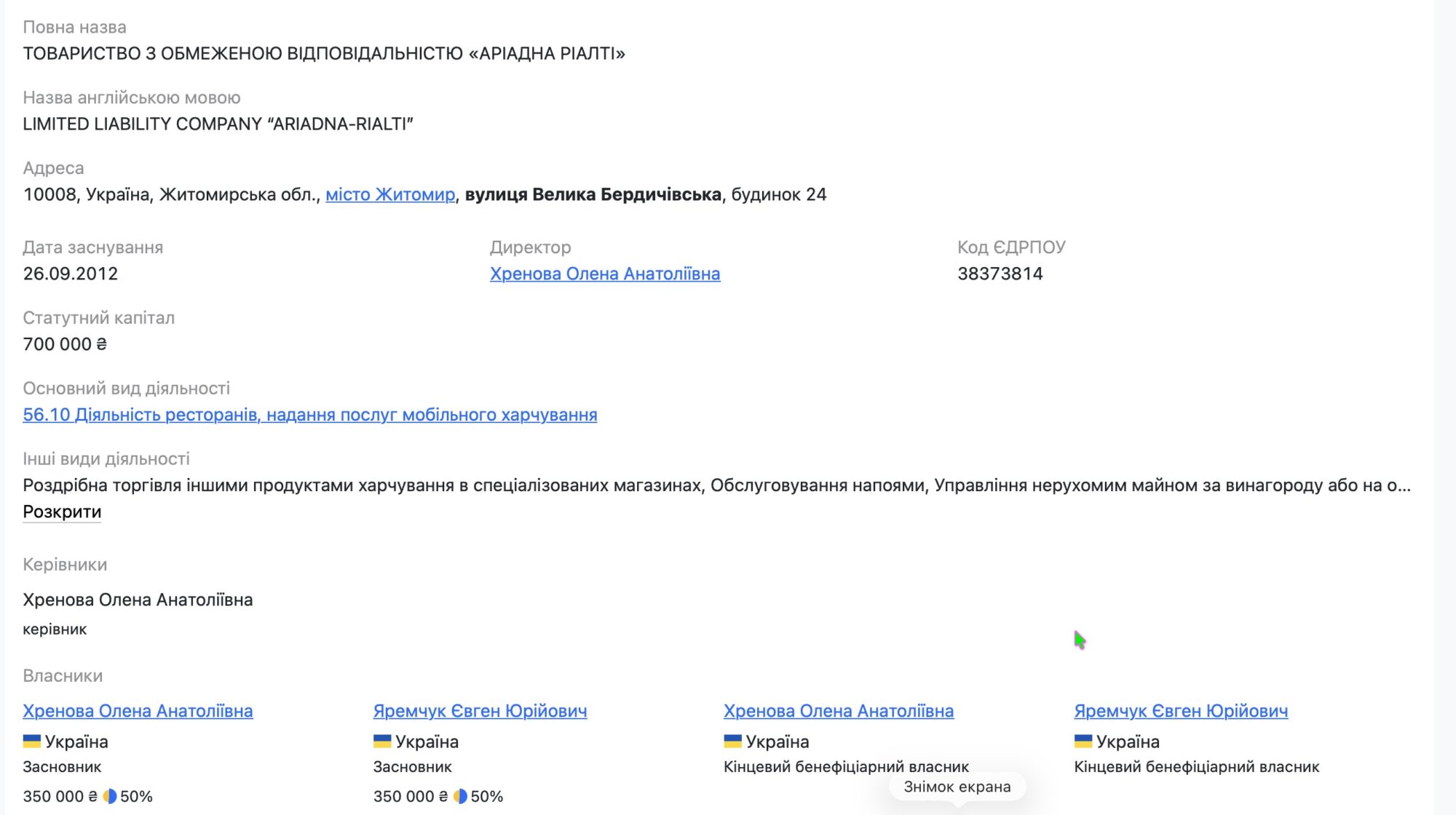The image size is (1456, 815).
Task: Click the English name ARIADNA-RIALTI text
Action: click(x=218, y=124)
